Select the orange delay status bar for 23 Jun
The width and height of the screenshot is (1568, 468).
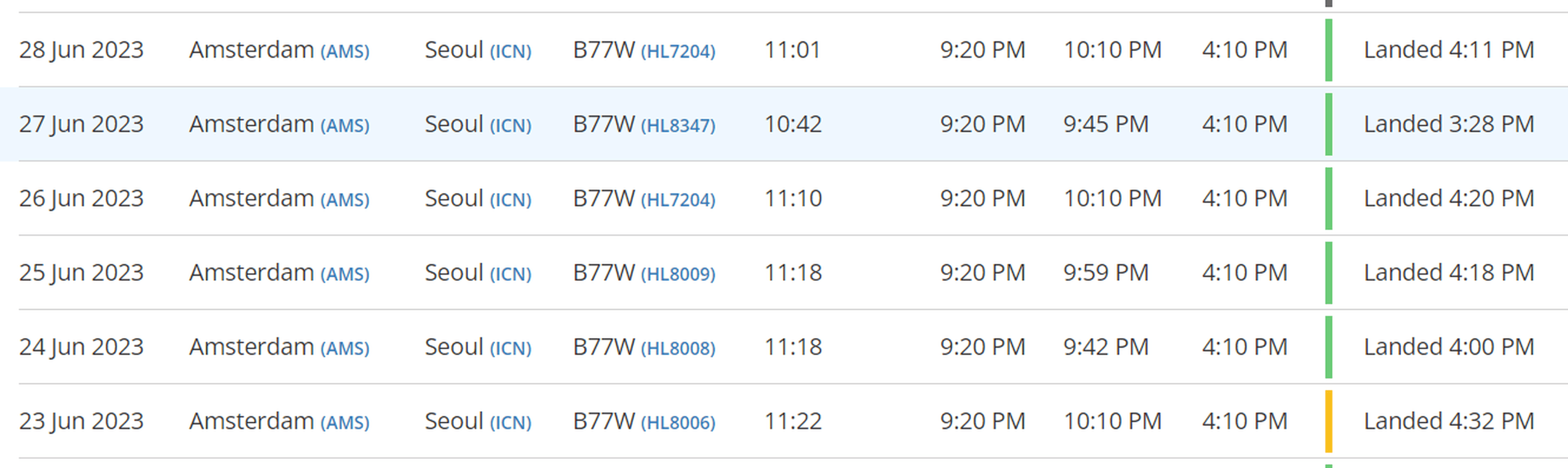(x=1329, y=421)
